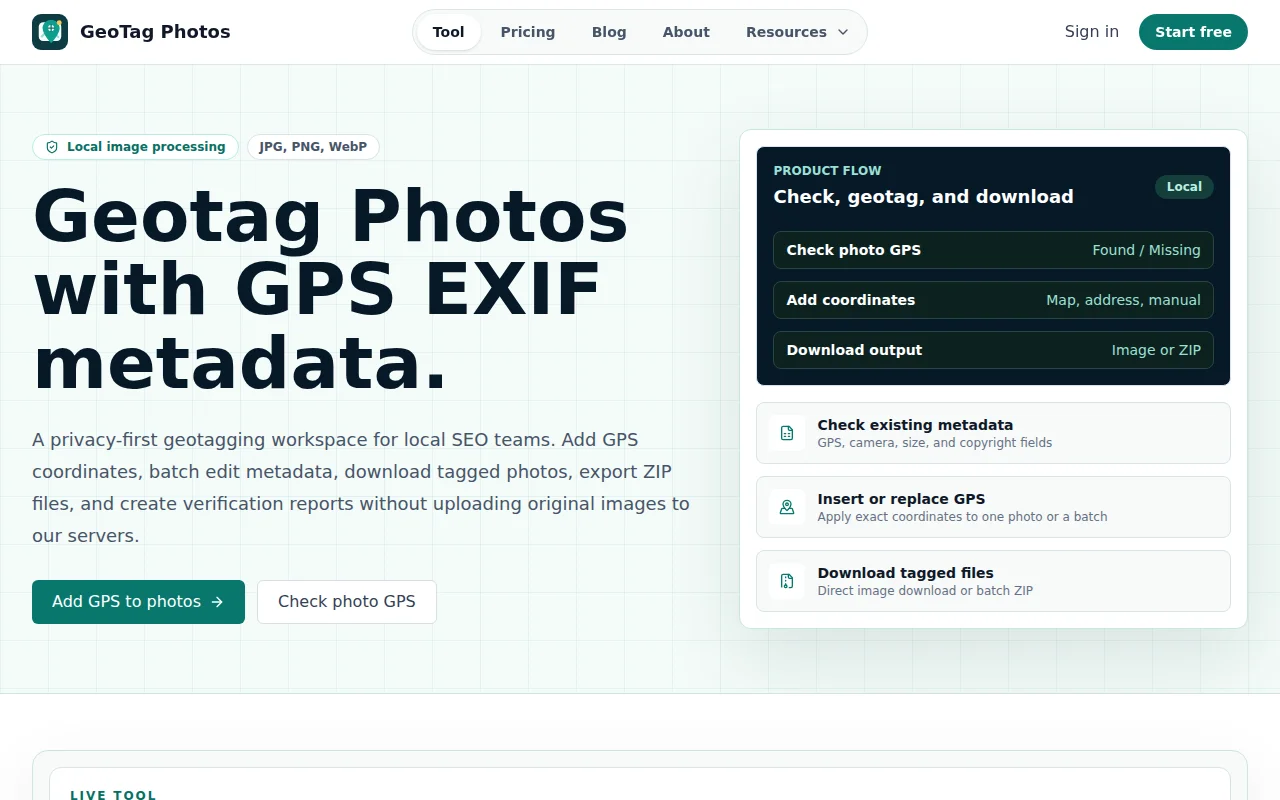Click the Resources chevron arrow

pyautogui.click(x=843, y=32)
